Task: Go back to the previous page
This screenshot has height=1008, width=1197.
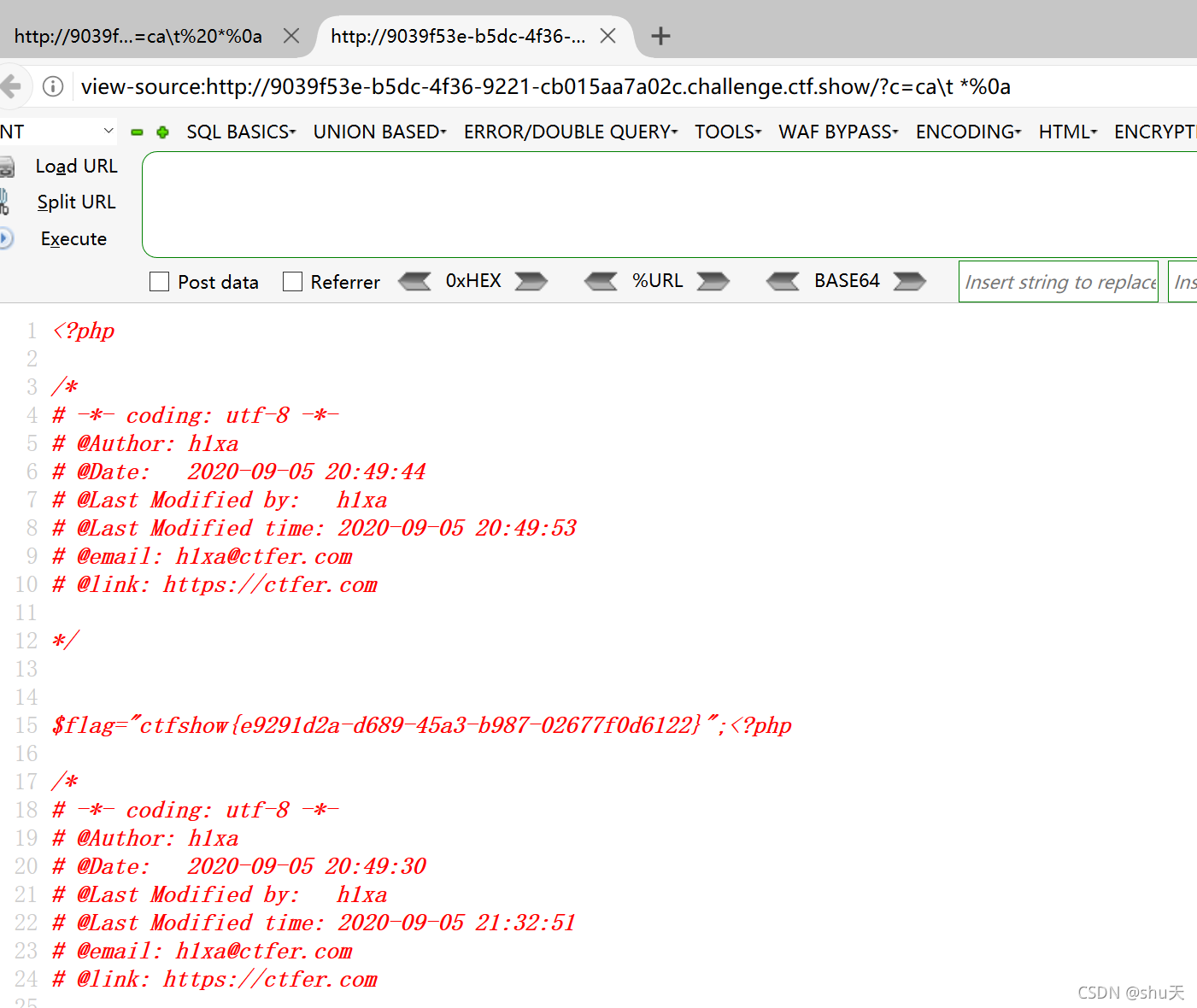Action: click(x=10, y=86)
